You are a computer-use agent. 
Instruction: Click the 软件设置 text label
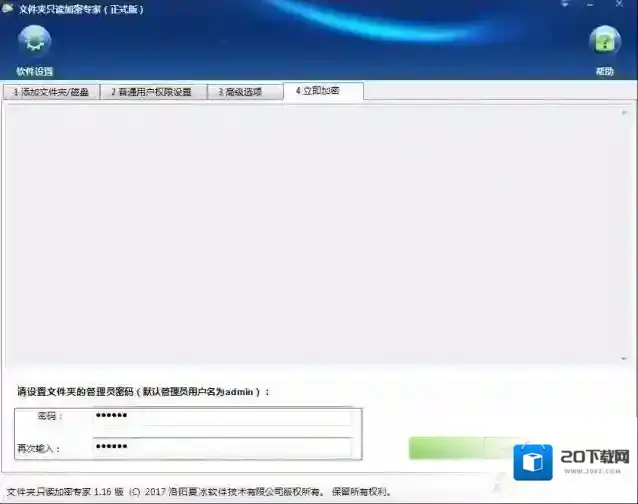(34, 72)
